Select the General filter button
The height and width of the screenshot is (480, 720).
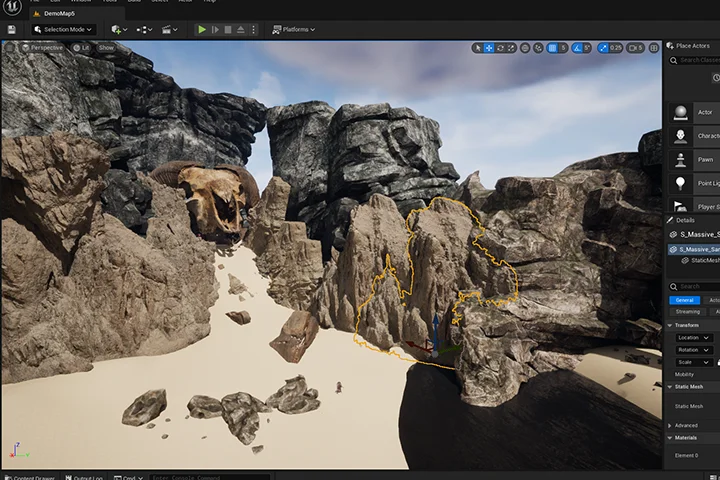point(684,300)
